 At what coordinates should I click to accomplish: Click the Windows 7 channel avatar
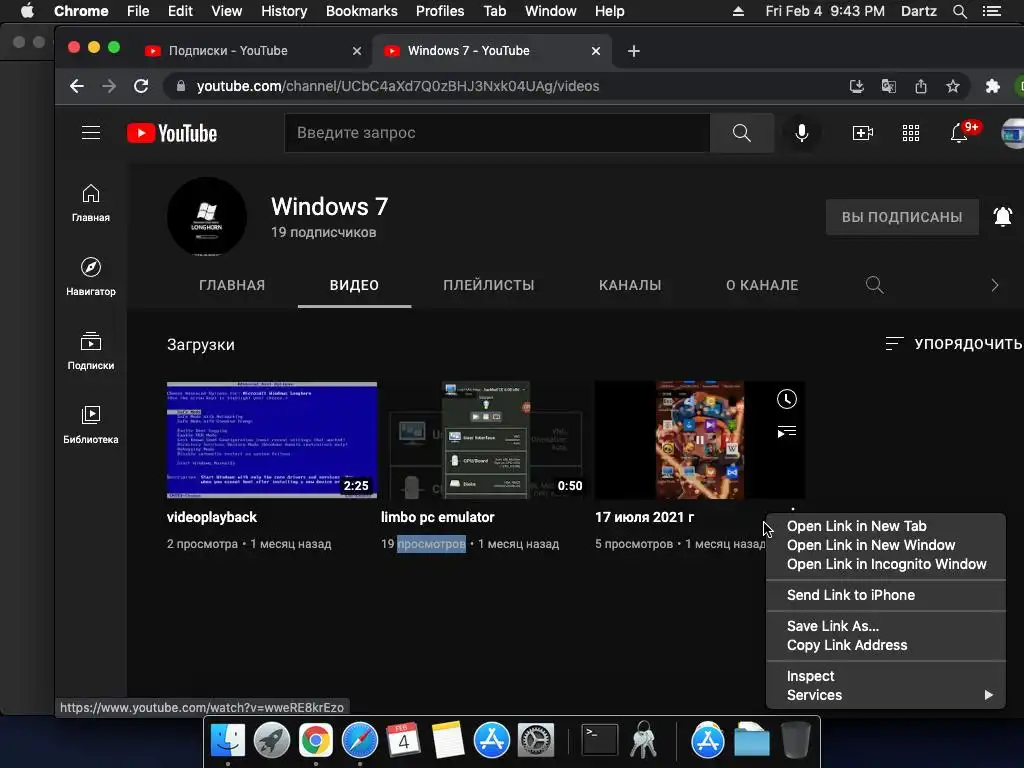207,216
